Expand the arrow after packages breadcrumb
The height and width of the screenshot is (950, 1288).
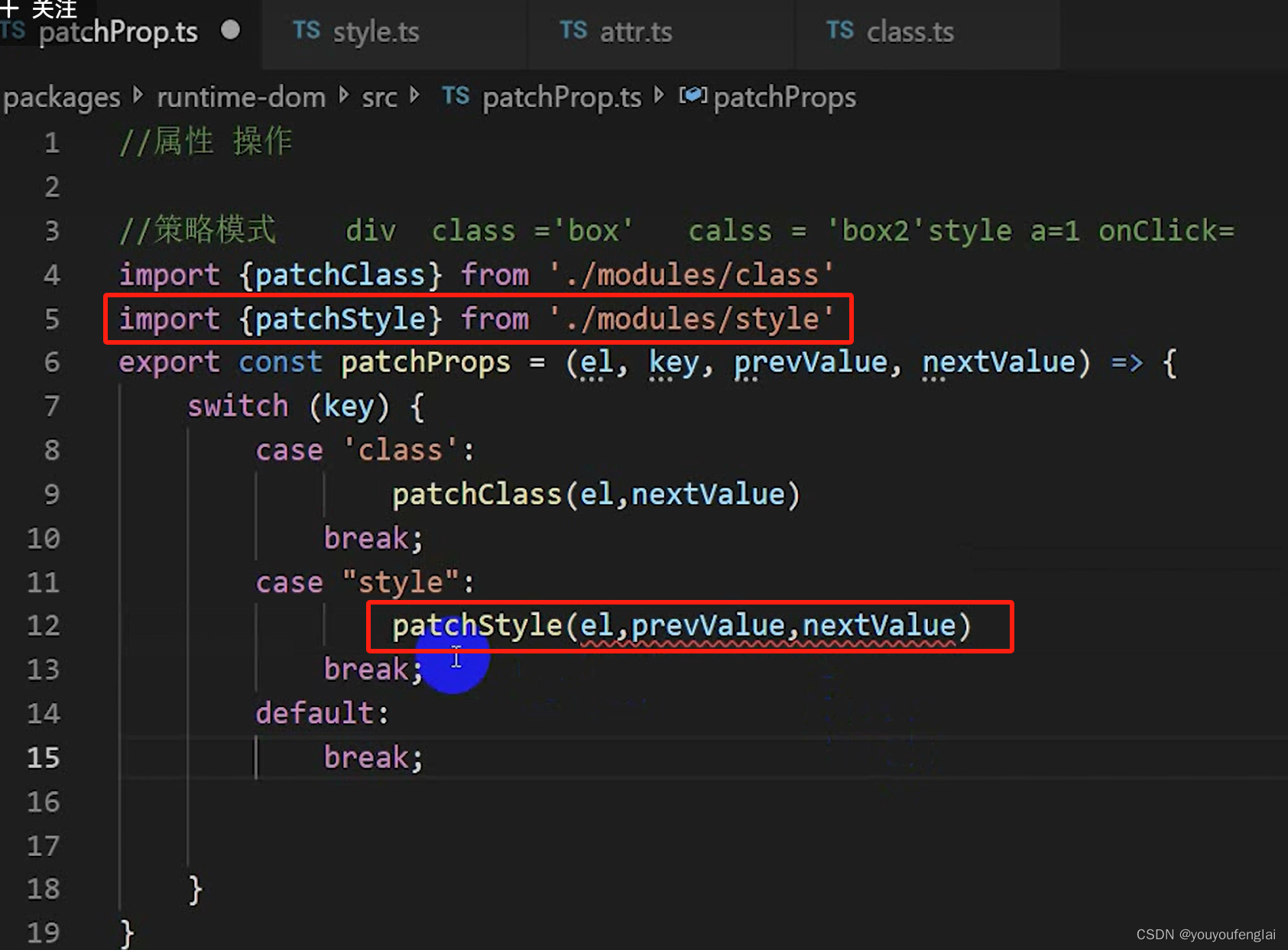(x=138, y=96)
